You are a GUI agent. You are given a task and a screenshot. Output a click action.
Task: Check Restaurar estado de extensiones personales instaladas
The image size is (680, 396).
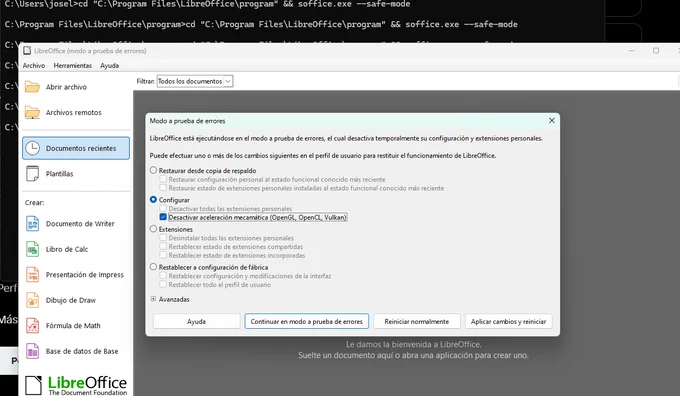[x=163, y=188]
